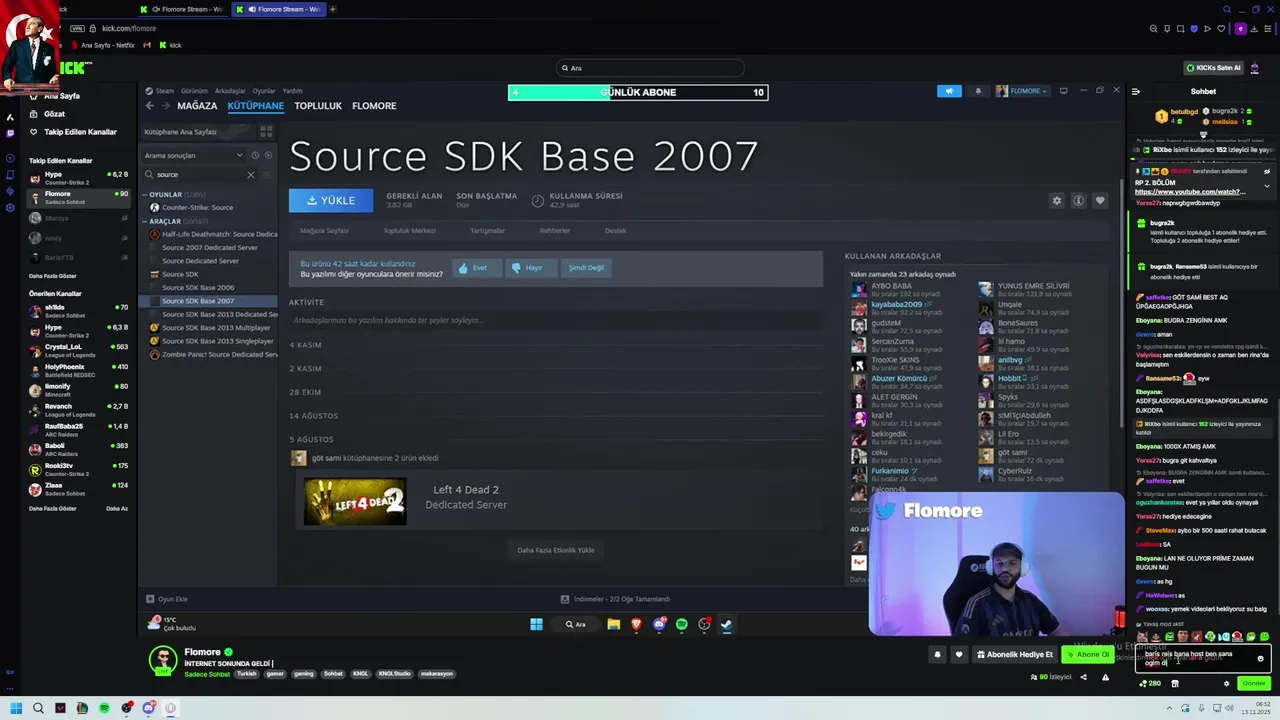Open Hype channel under Takip Edilen Kanallar

coord(79,177)
